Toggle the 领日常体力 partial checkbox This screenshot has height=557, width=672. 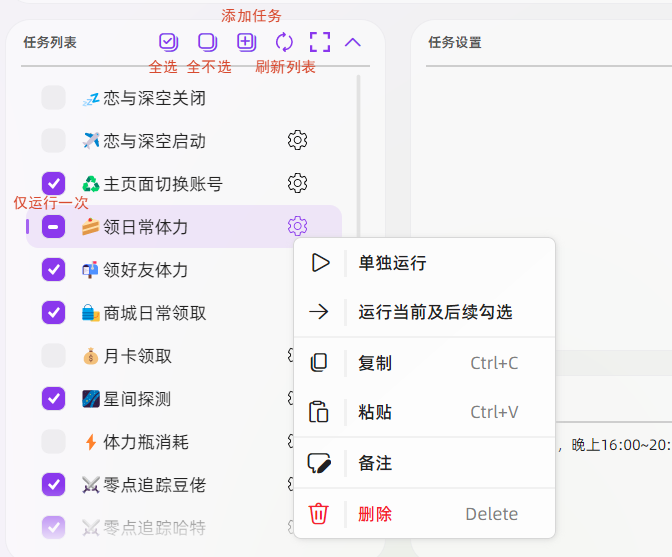[x=54, y=227]
